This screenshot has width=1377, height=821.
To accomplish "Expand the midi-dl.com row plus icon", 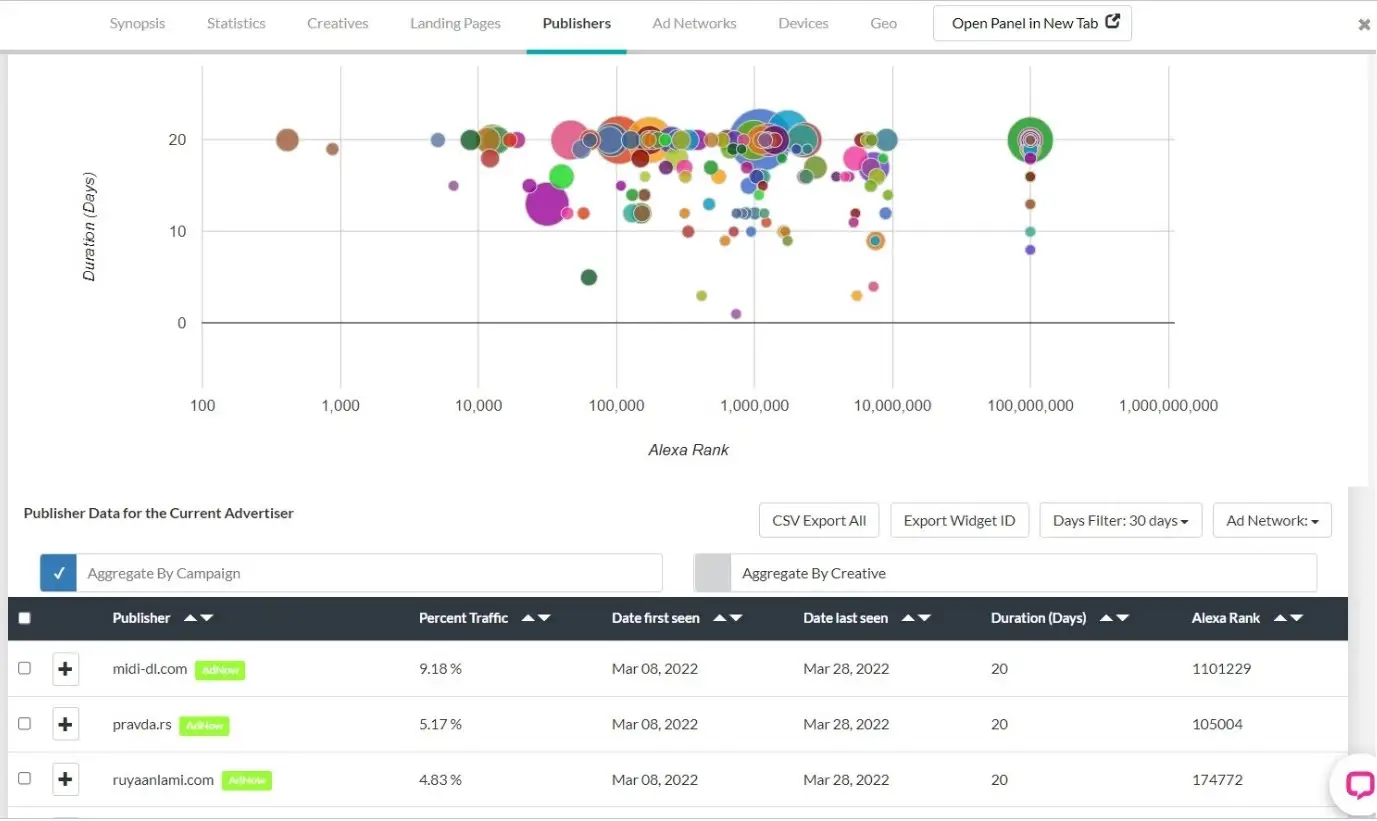I will click(65, 669).
